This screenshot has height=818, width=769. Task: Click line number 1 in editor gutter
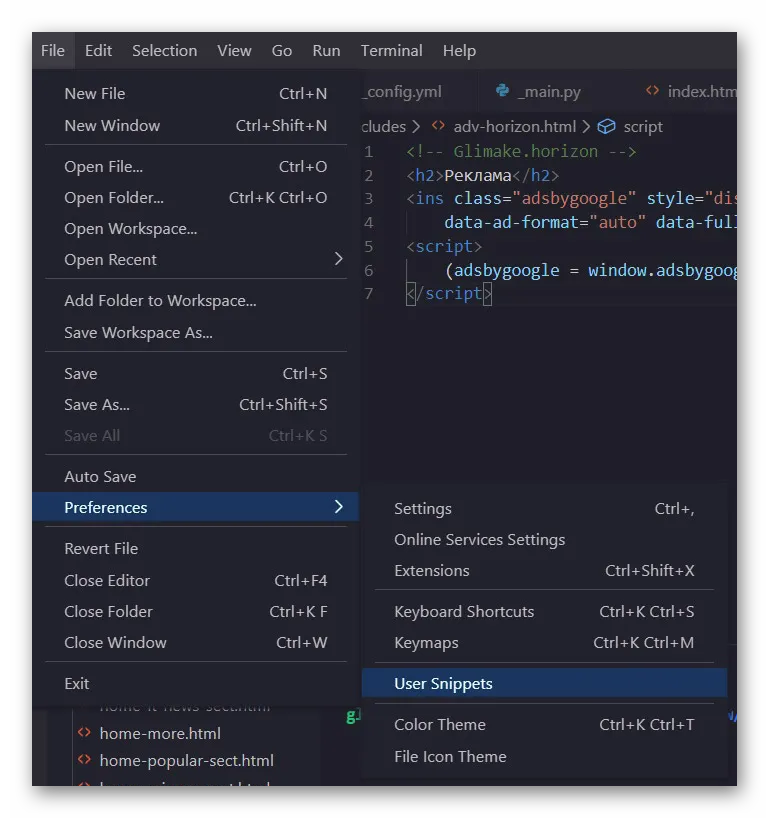(x=368, y=152)
